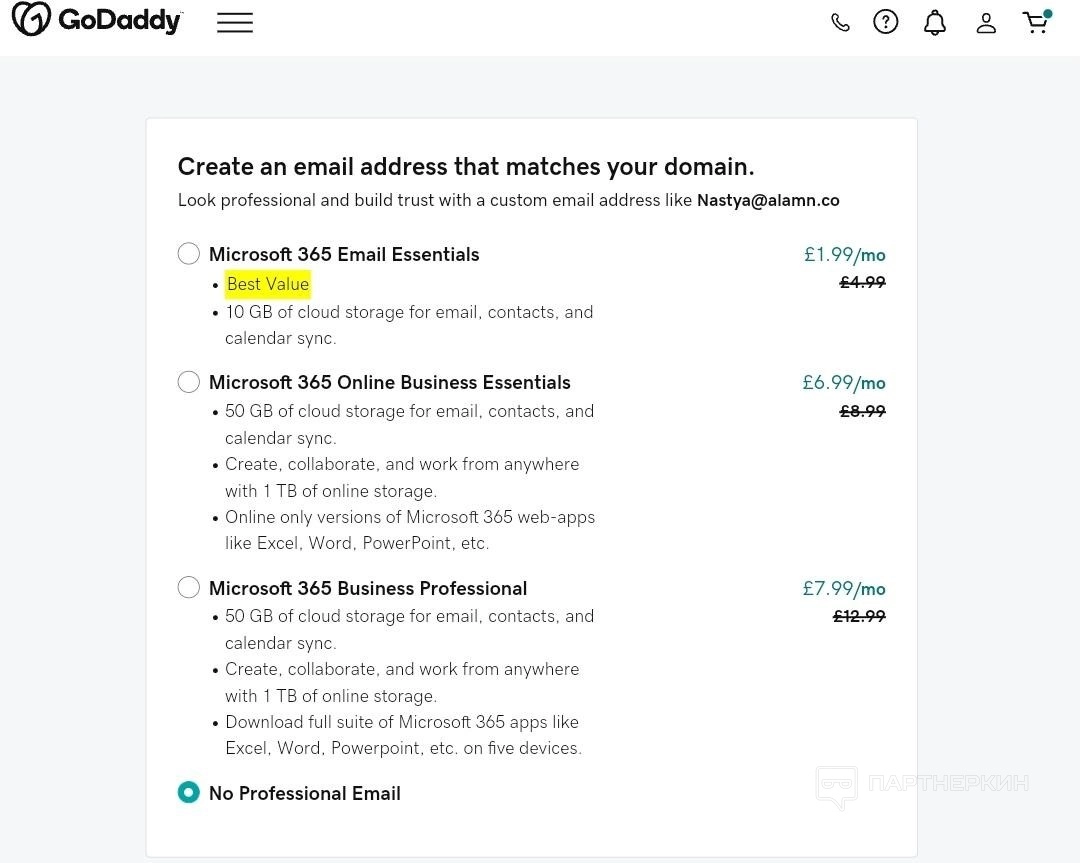The width and height of the screenshot is (1080, 863).
Task: Click the £6.99/mo price
Action: (844, 383)
